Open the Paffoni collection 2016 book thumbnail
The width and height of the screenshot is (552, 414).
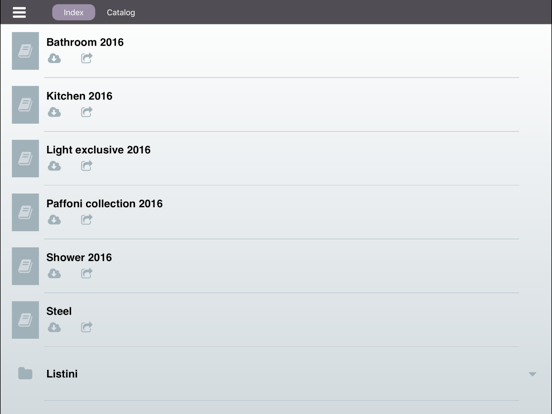[x=25, y=212]
